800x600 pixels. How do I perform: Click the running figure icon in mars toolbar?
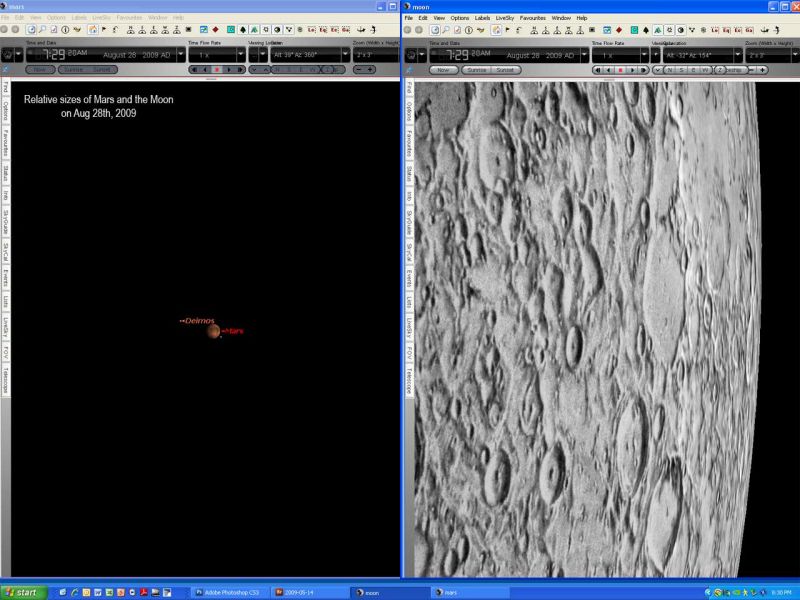(x=373, y=30)
